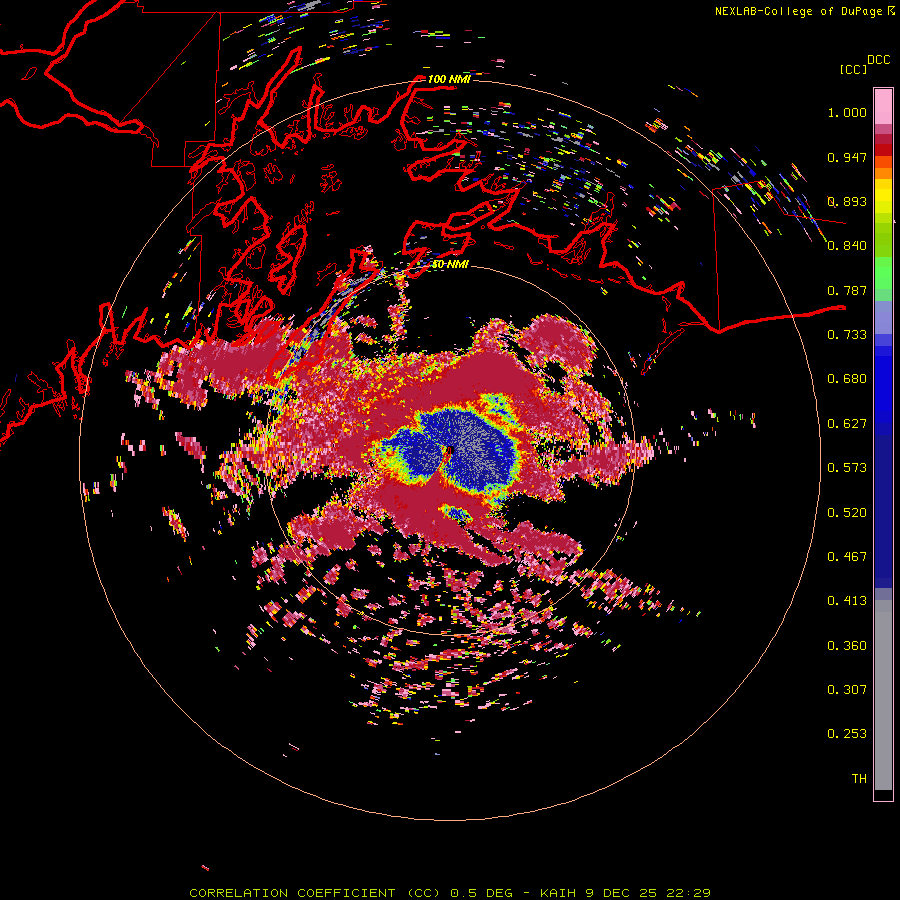The height and width of the screenshot is (900, 900).
Task: Click the 100 NMI range ring label
Action: coord(449,79)
